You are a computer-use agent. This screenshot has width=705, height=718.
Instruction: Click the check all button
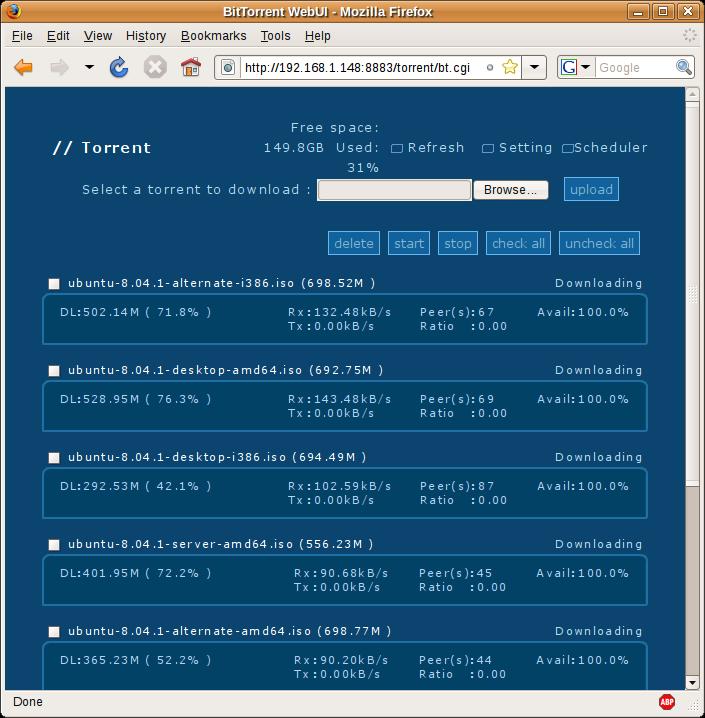(519, 243)
